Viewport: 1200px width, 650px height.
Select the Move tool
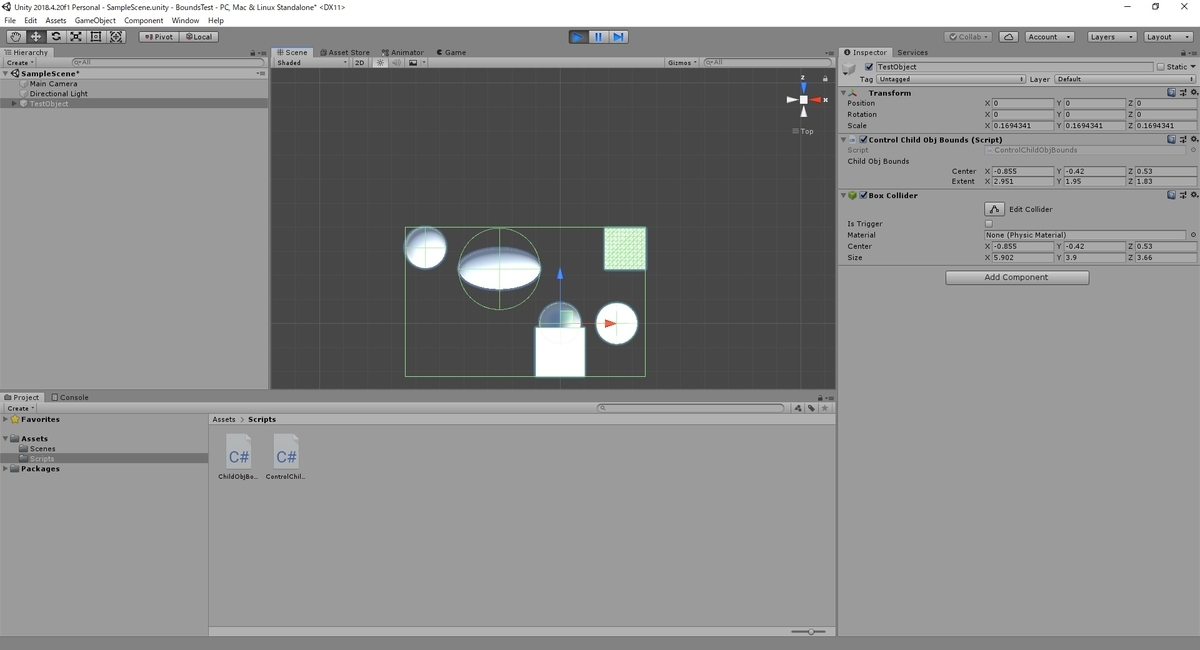tap(36, 37)
